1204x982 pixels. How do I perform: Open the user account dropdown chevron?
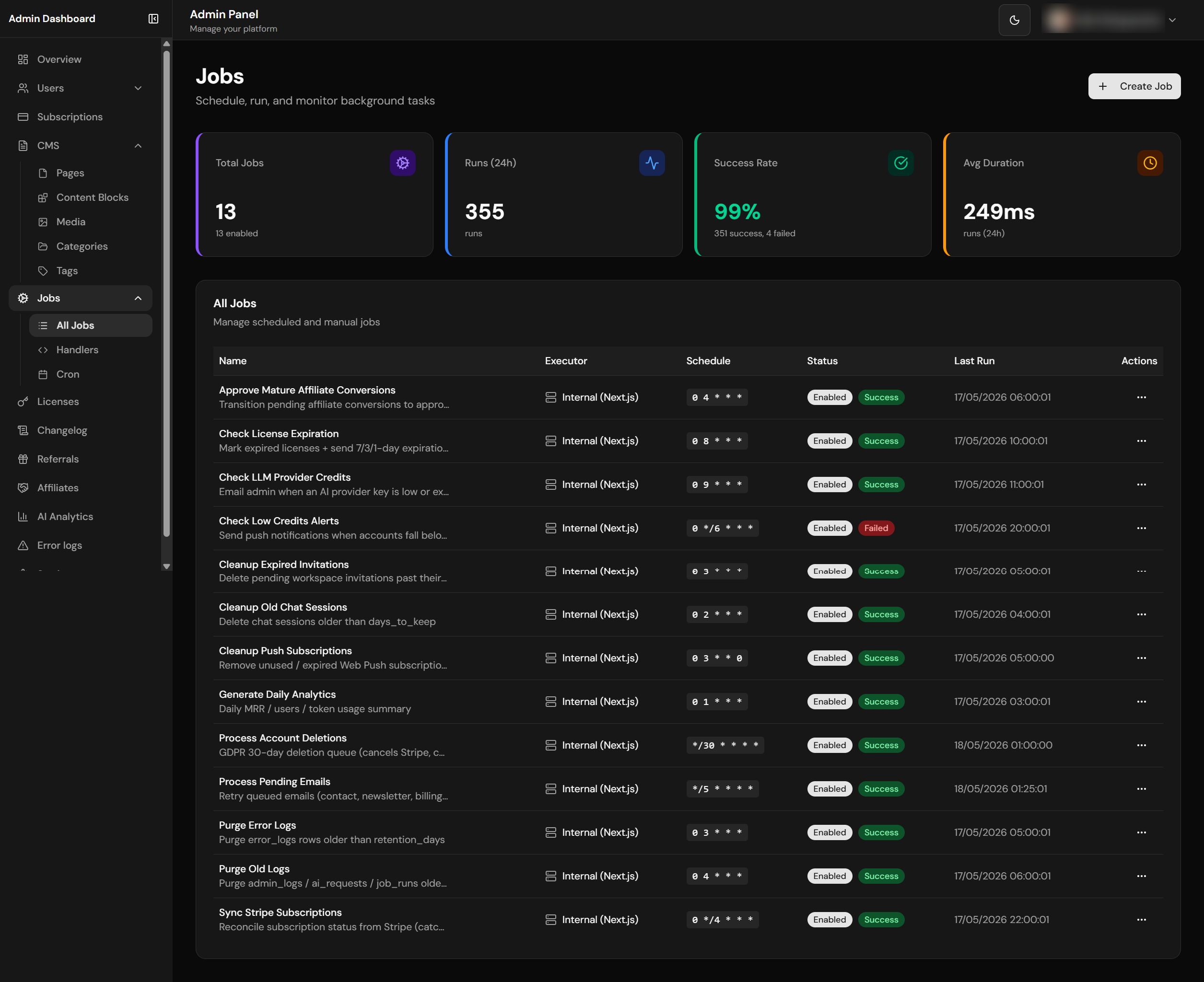coord(1172,20)
